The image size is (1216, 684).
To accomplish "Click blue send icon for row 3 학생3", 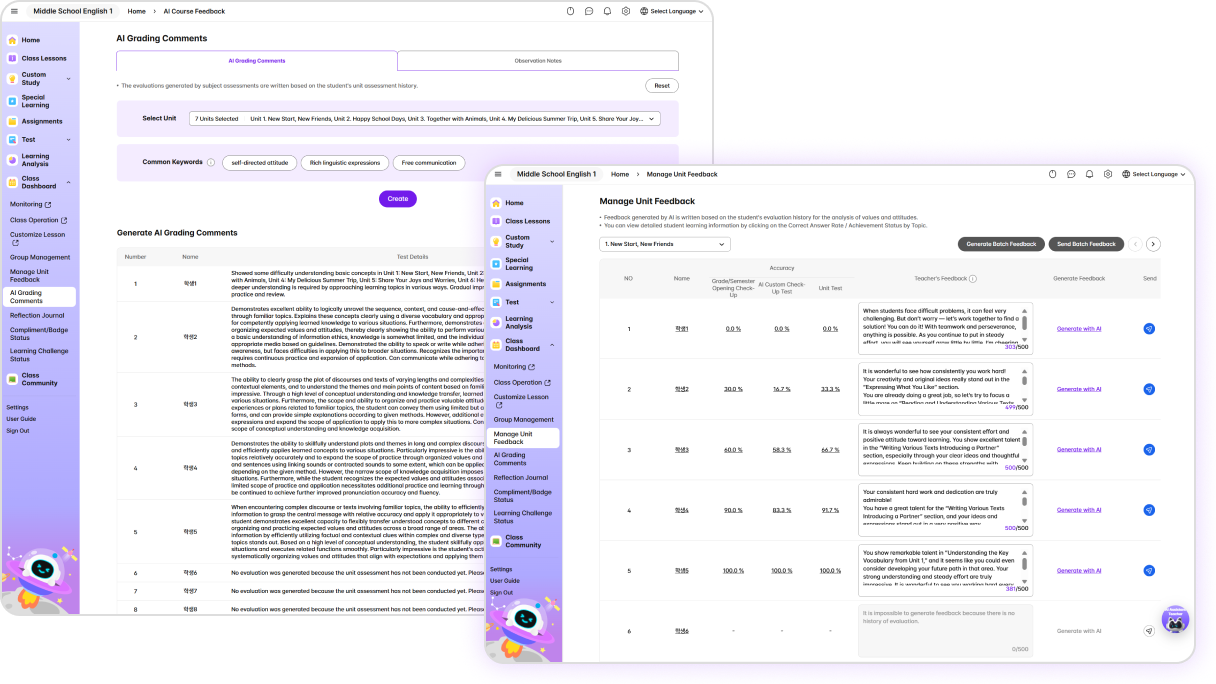I will tap(1149, 449).
